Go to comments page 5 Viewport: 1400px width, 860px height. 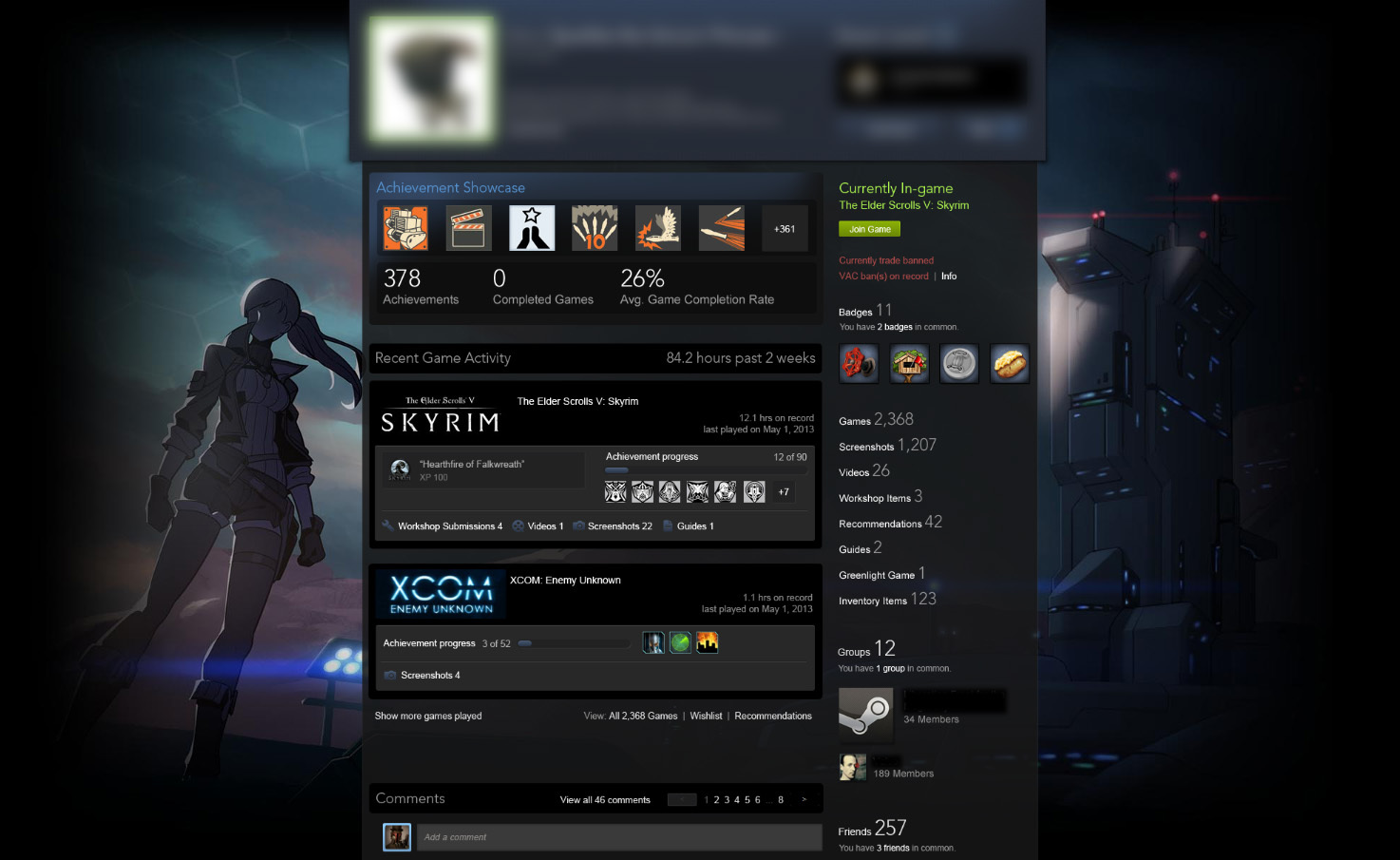(747, 800)
